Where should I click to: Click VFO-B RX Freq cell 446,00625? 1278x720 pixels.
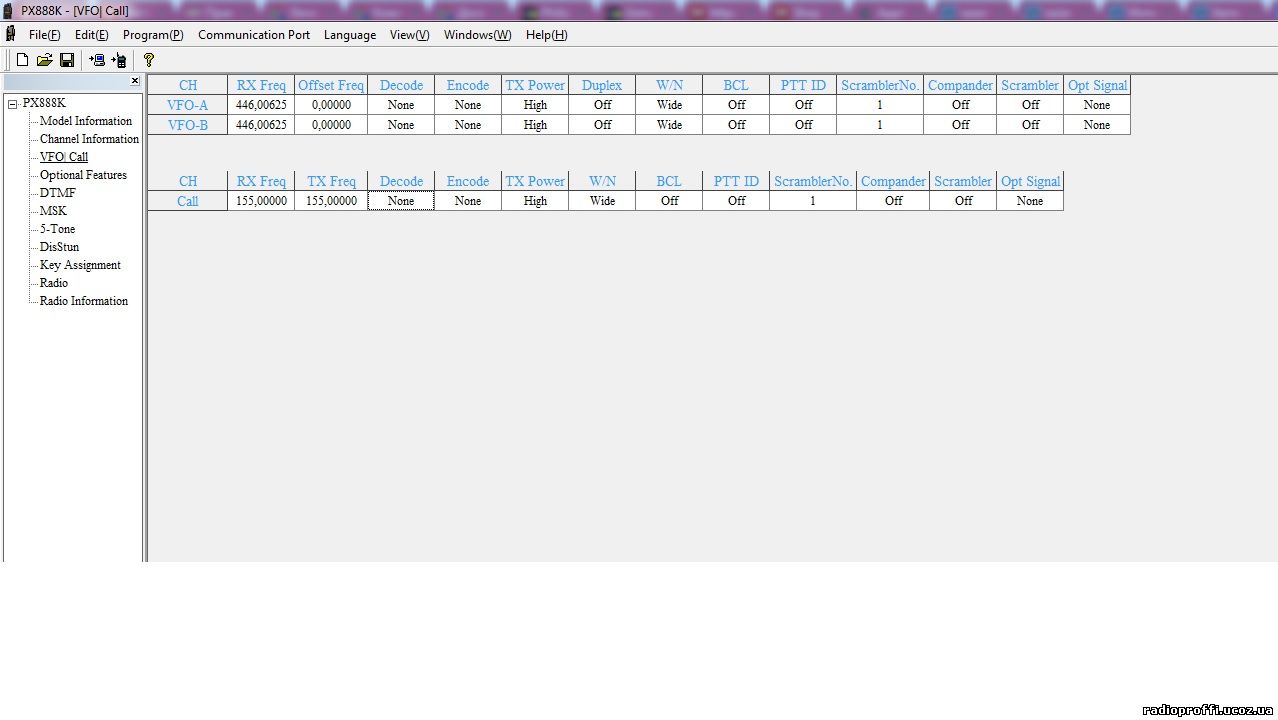click(x=261, y=125)
